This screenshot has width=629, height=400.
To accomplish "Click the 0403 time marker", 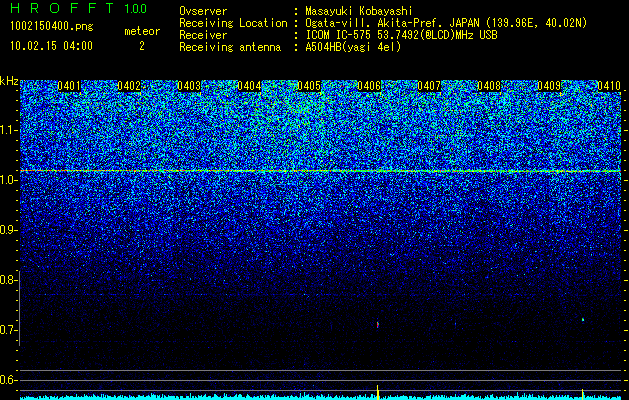I will (189, 86).
